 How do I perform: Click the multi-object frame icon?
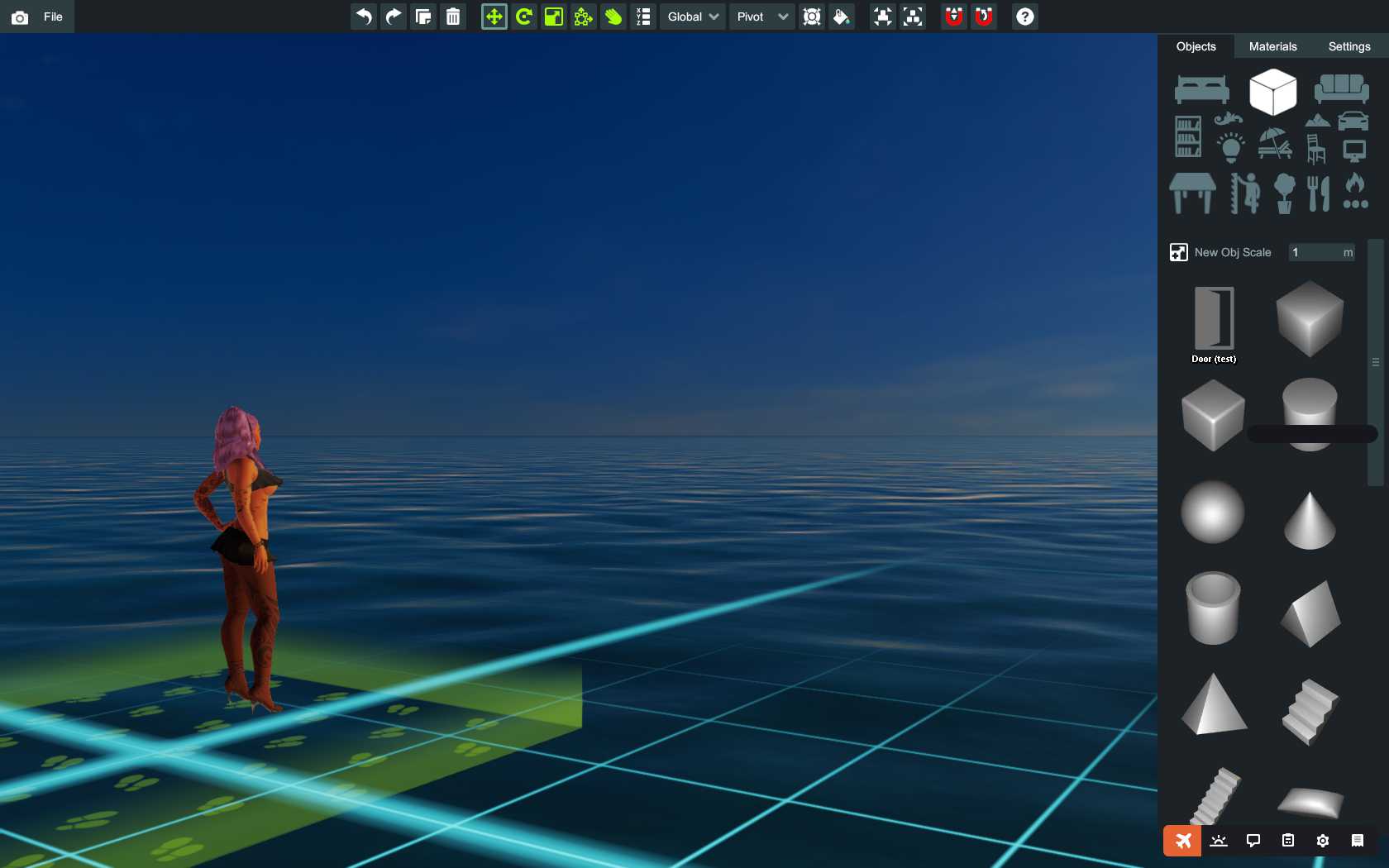pyautogui.click(x=913, y=17)
